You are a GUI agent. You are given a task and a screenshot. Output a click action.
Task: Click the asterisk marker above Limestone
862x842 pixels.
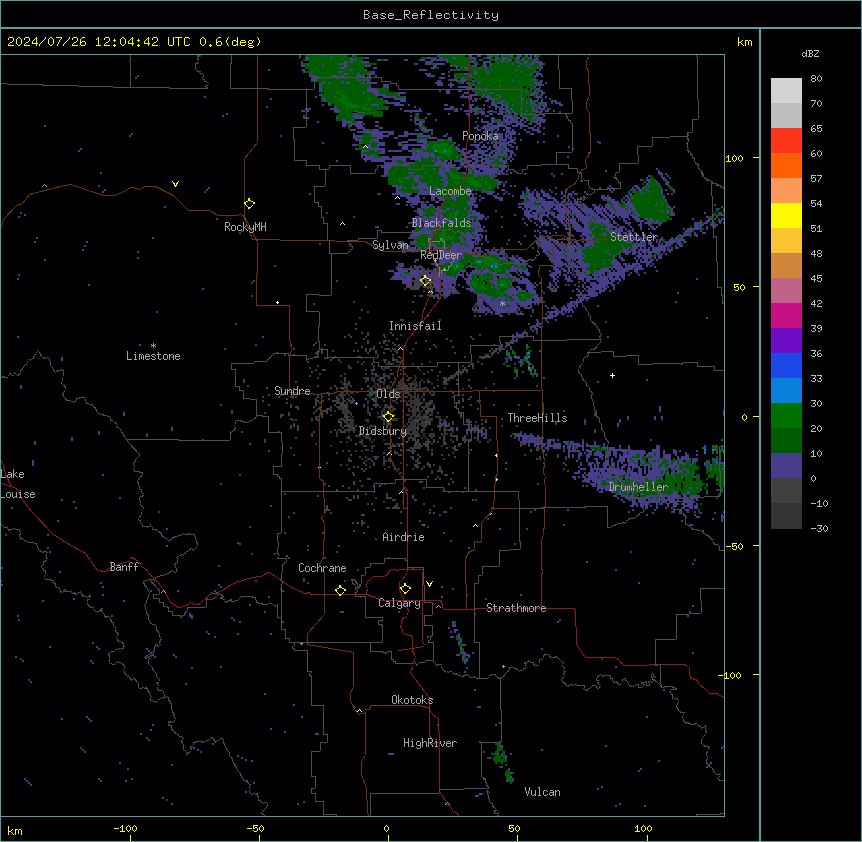coord(153,346)
